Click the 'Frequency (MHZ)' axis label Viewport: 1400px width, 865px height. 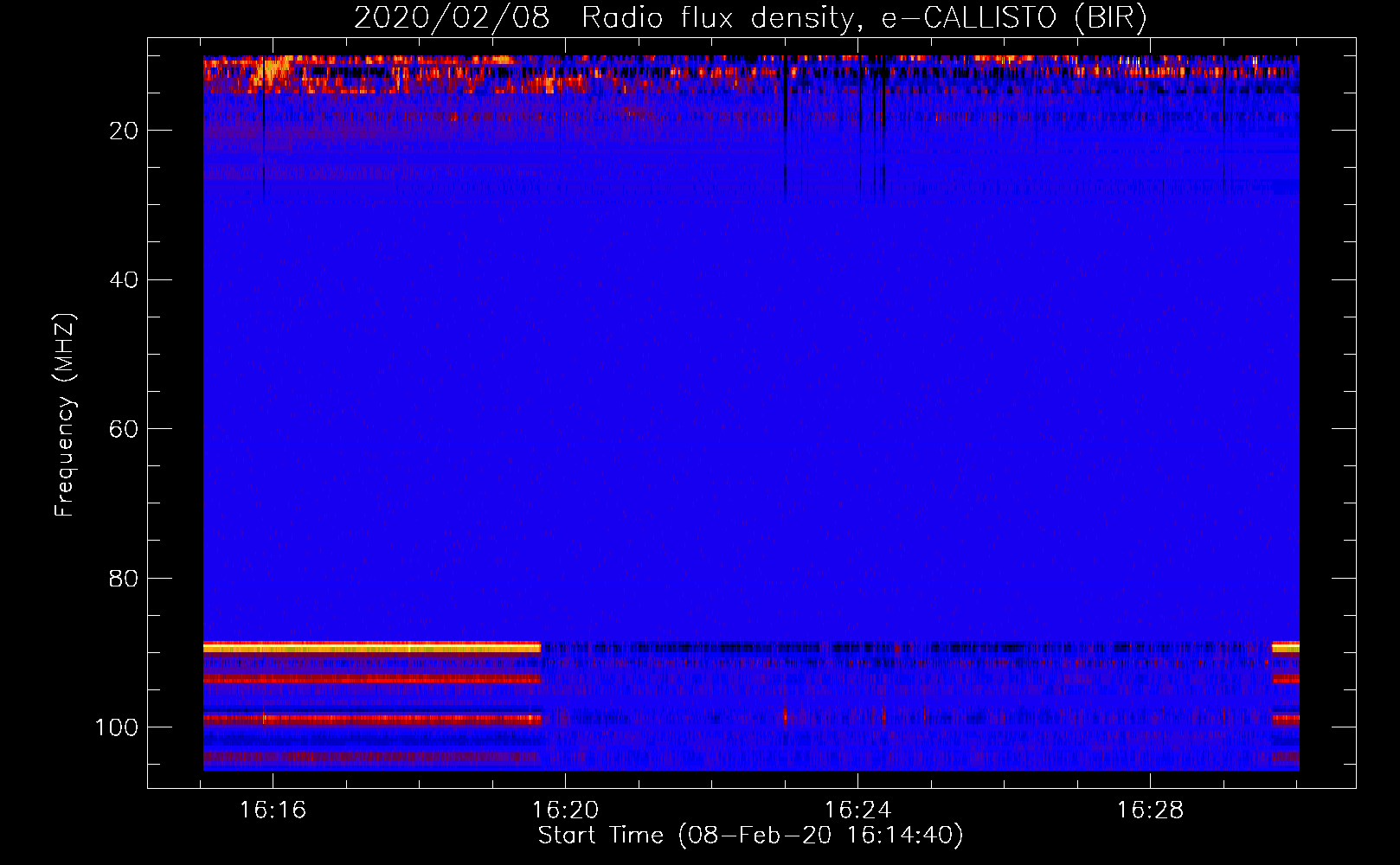(65, 415)
